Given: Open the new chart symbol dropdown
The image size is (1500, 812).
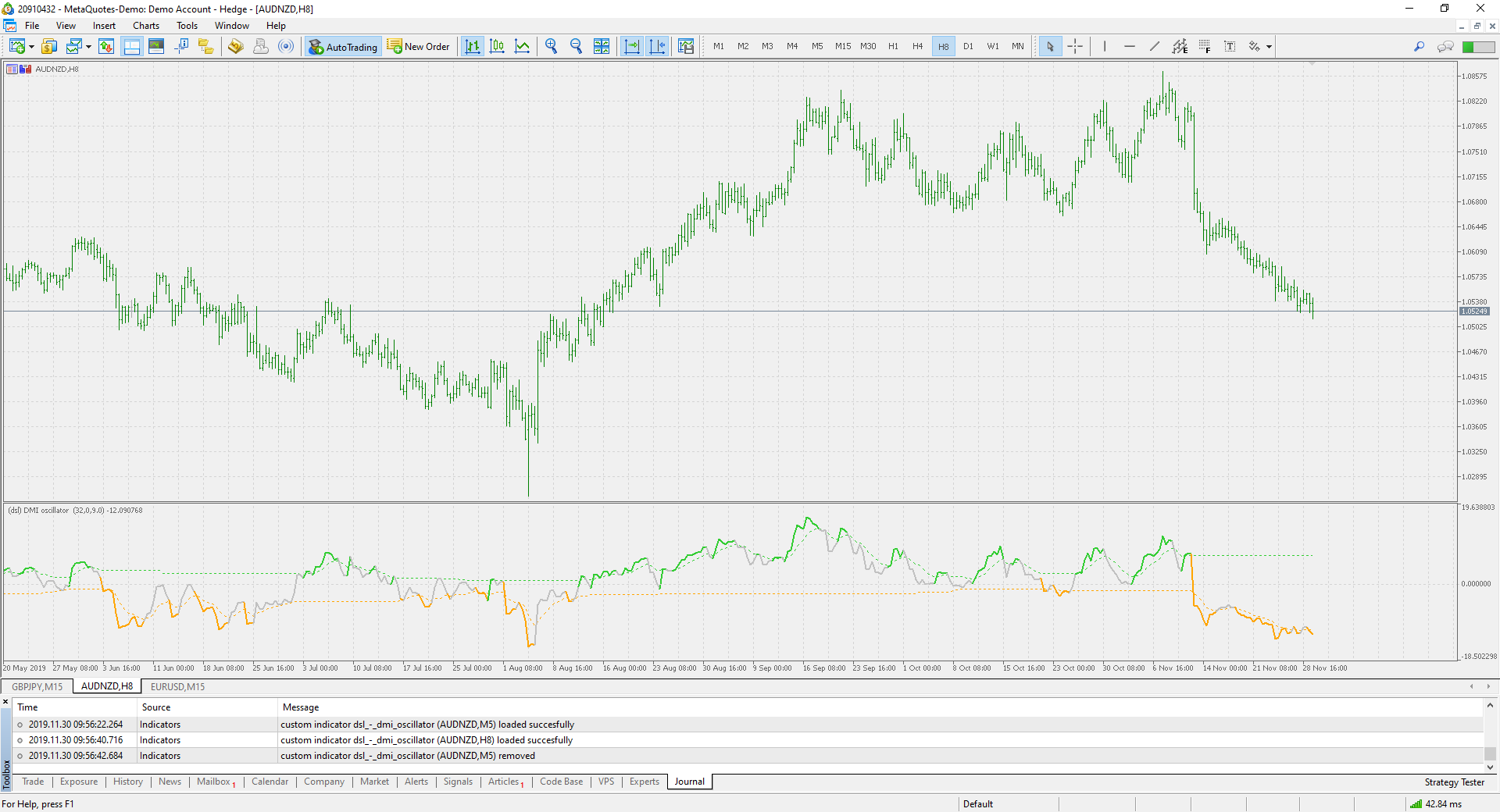Looking at the screenshot, I should [30, 46].
